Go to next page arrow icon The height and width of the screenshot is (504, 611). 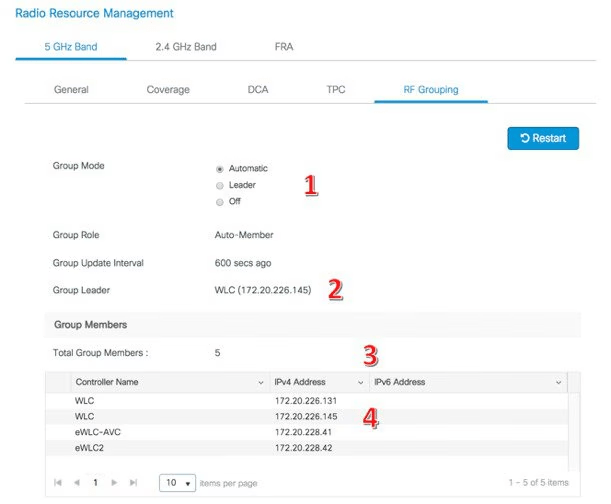click(116, 483)
